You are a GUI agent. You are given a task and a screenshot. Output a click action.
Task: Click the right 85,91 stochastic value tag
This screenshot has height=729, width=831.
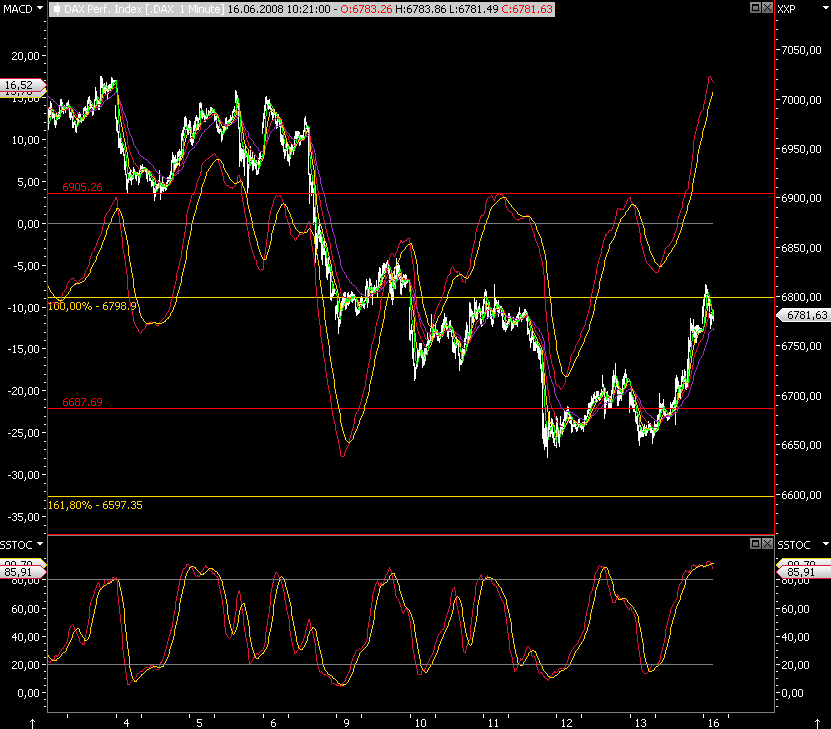click(803, 572)
